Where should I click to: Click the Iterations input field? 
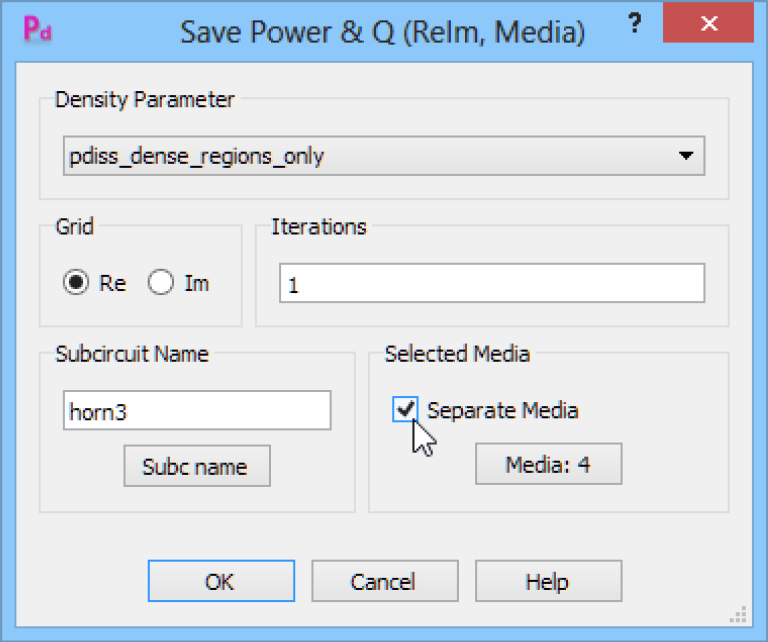tap(492, 283)
